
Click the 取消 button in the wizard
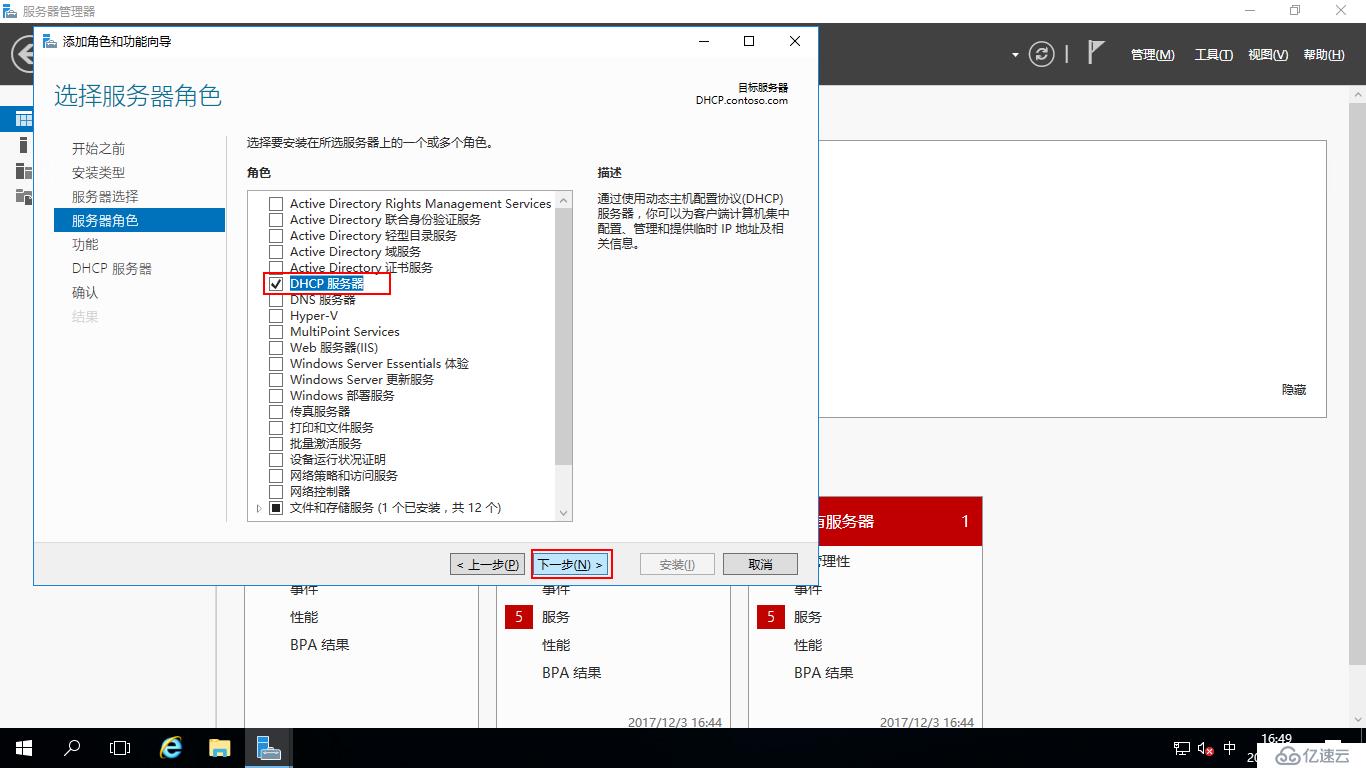760,564
